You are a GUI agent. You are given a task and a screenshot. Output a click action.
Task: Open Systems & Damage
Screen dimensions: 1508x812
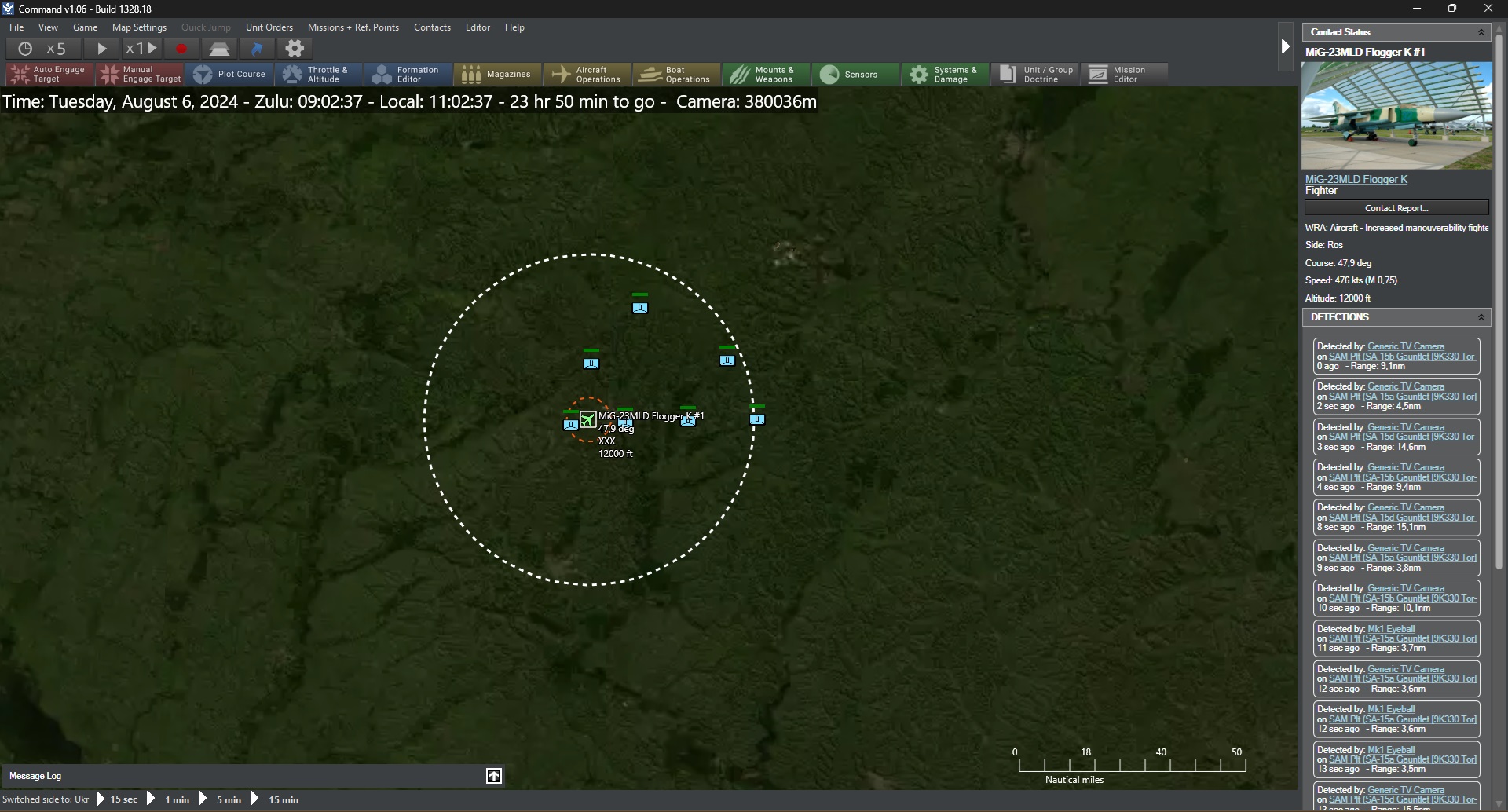pyautogui.click(x=946, y=75)
